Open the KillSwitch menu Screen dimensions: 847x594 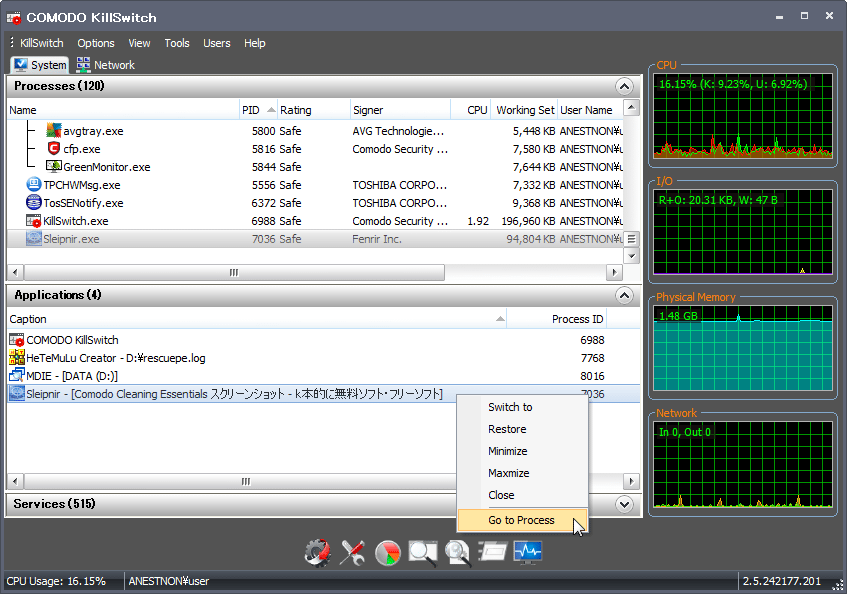(42, 43)
